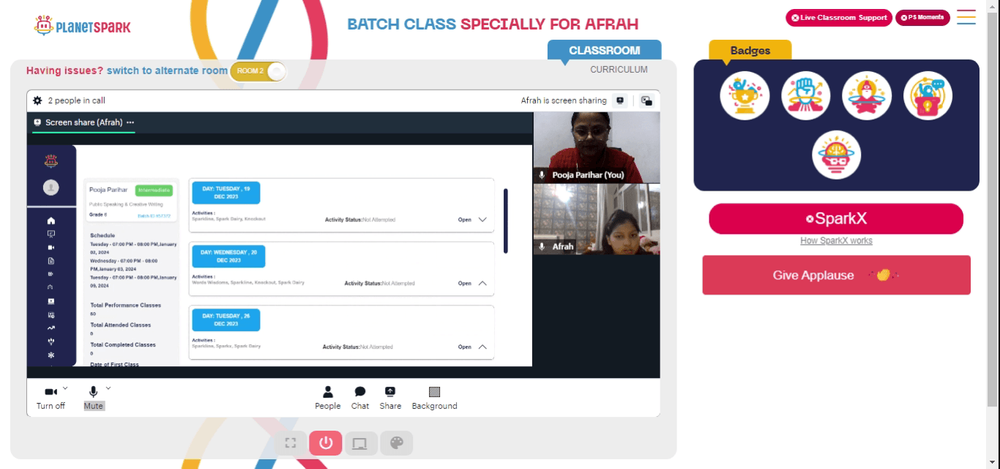Open Background effects

pos(434,398)
